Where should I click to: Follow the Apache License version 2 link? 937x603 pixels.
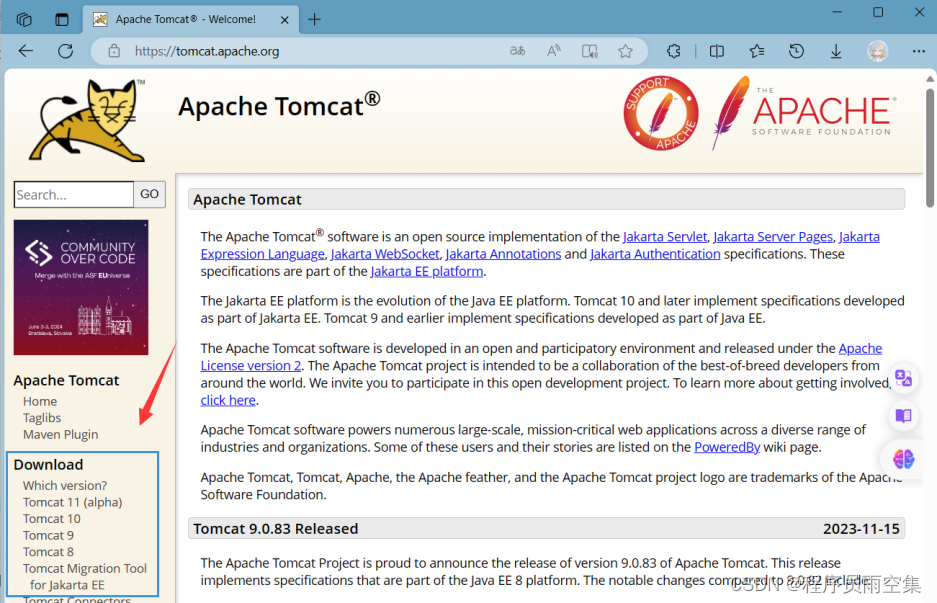[x=251, y=366]
